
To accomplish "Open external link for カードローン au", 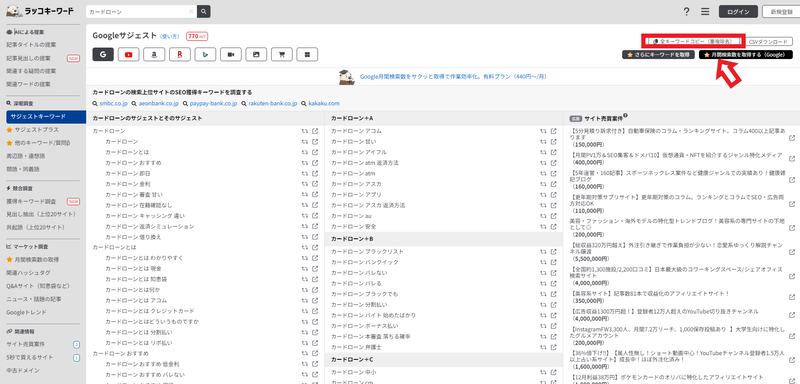I will [x=554, y=216].
